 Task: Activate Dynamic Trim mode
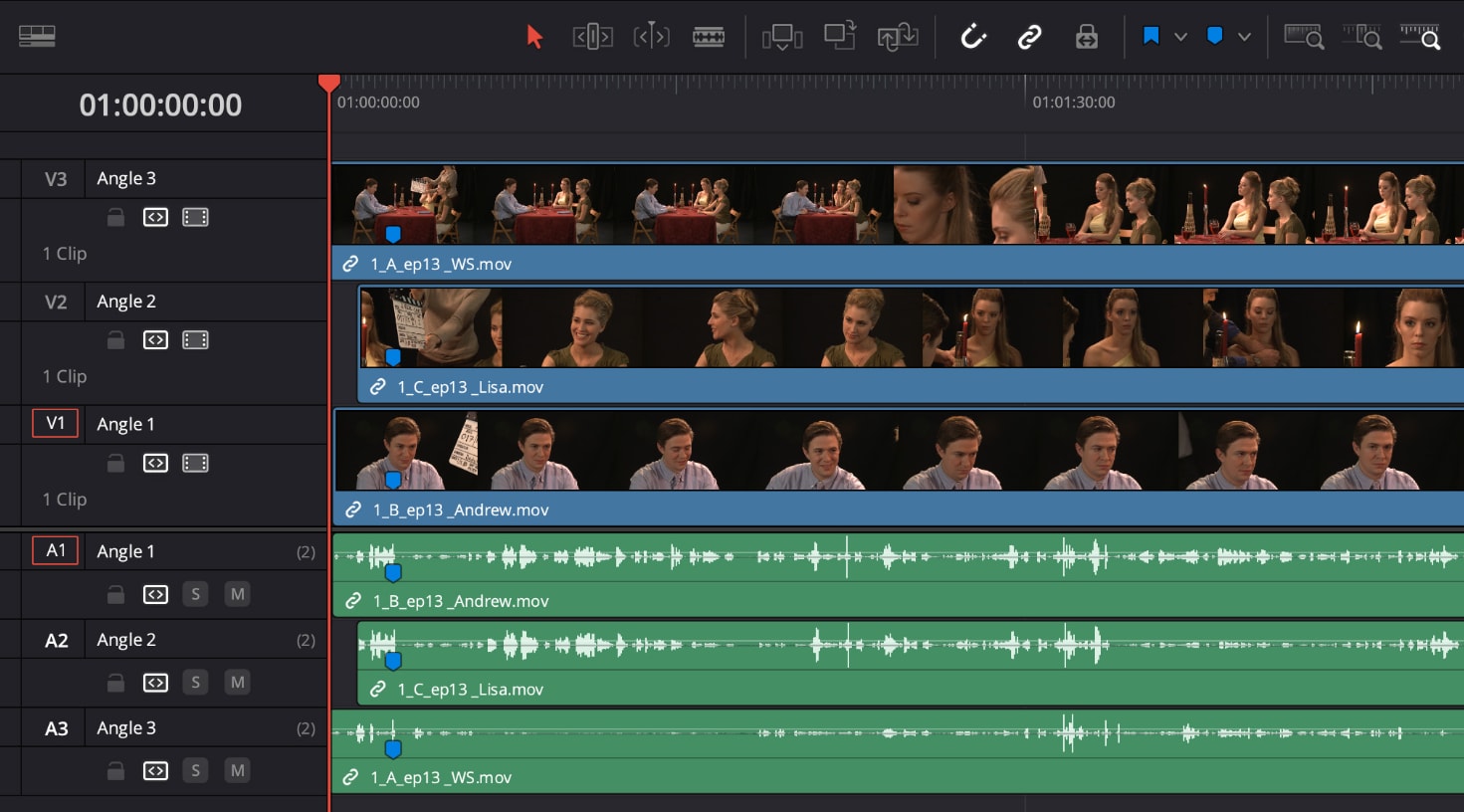coord(651,36)
